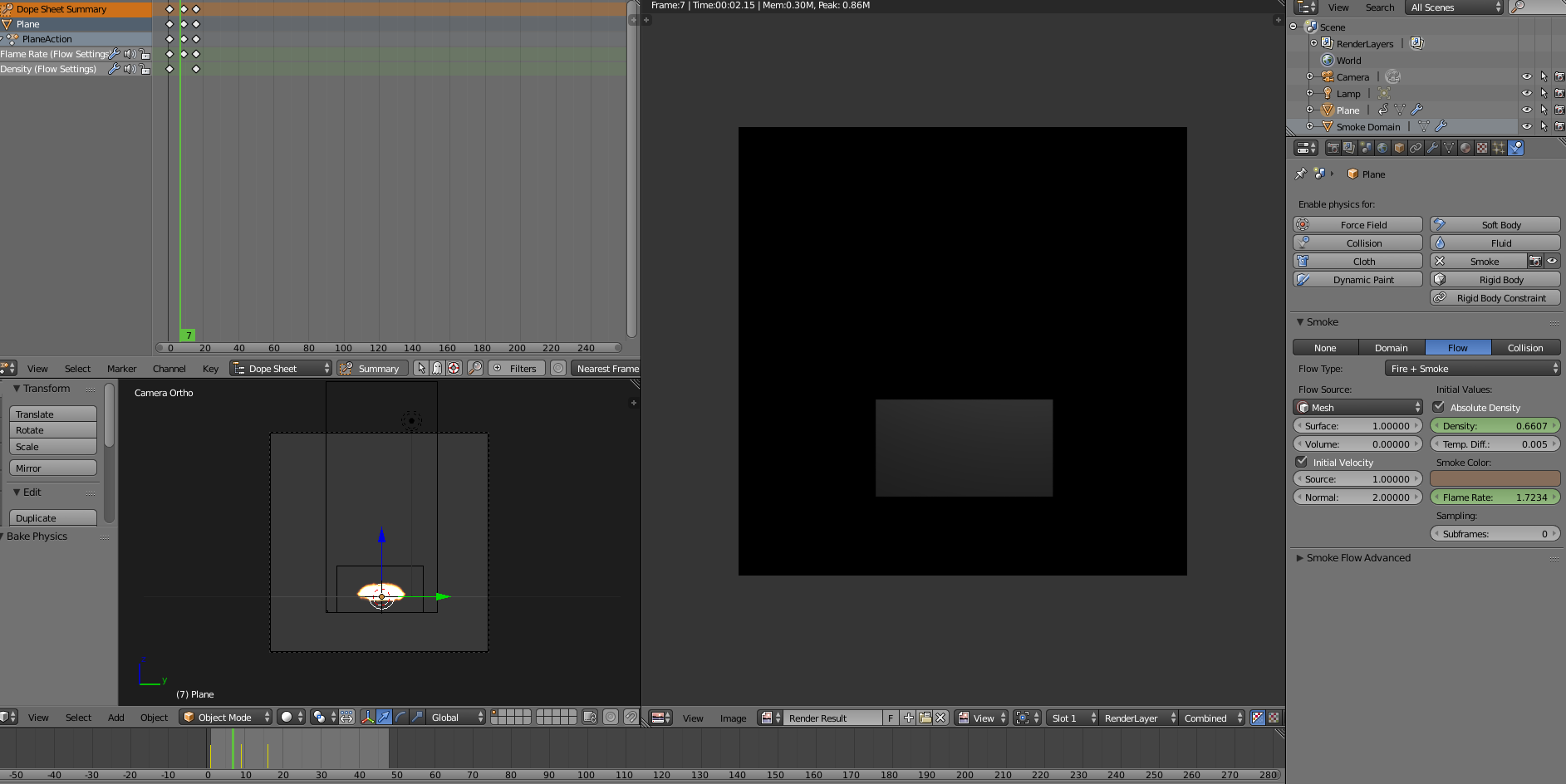The height and width of the screenshot is (784, 1566).
Task: Select the rotate manipulator arc icon
Action: pos(400,717)
